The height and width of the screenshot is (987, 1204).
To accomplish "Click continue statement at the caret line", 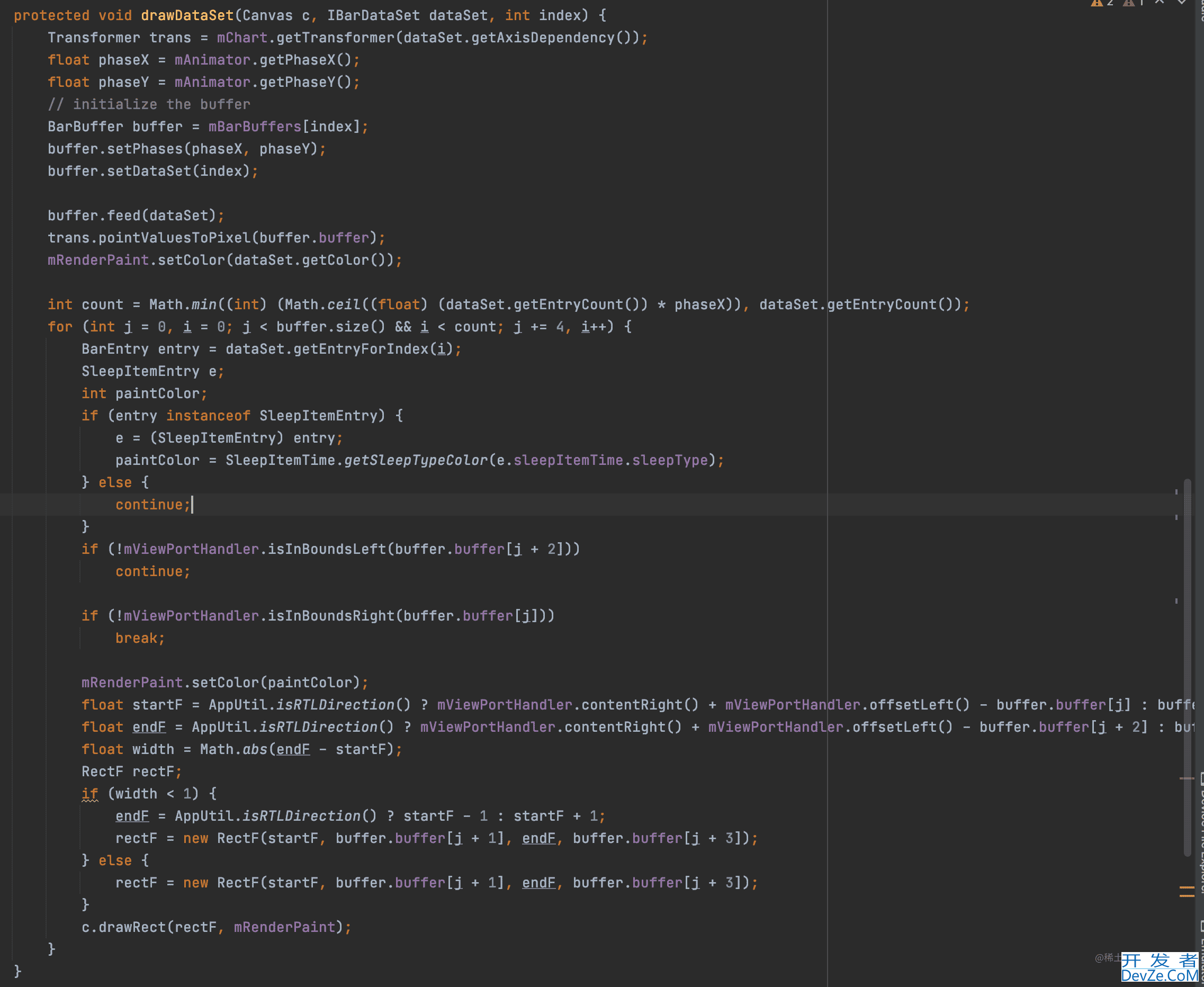I will [x=153, y=504].
